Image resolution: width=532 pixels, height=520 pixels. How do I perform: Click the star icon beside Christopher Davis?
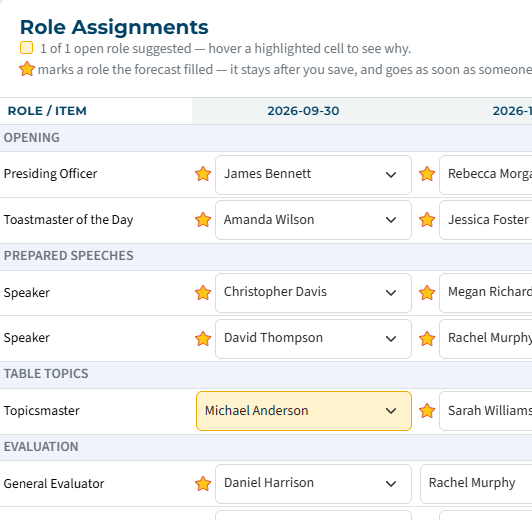(x=203, y=293)
